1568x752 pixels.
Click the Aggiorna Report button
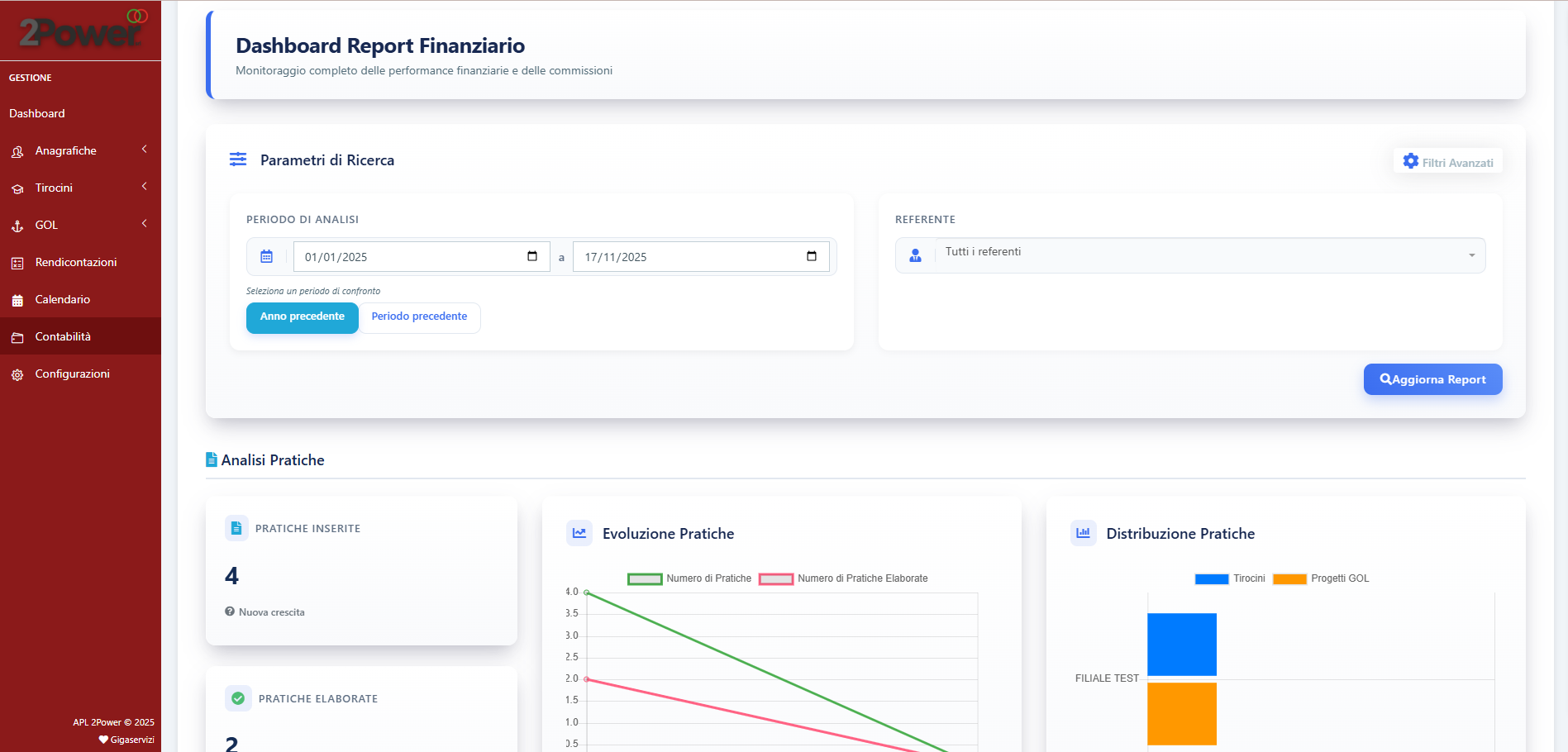tap(1432, 379)
